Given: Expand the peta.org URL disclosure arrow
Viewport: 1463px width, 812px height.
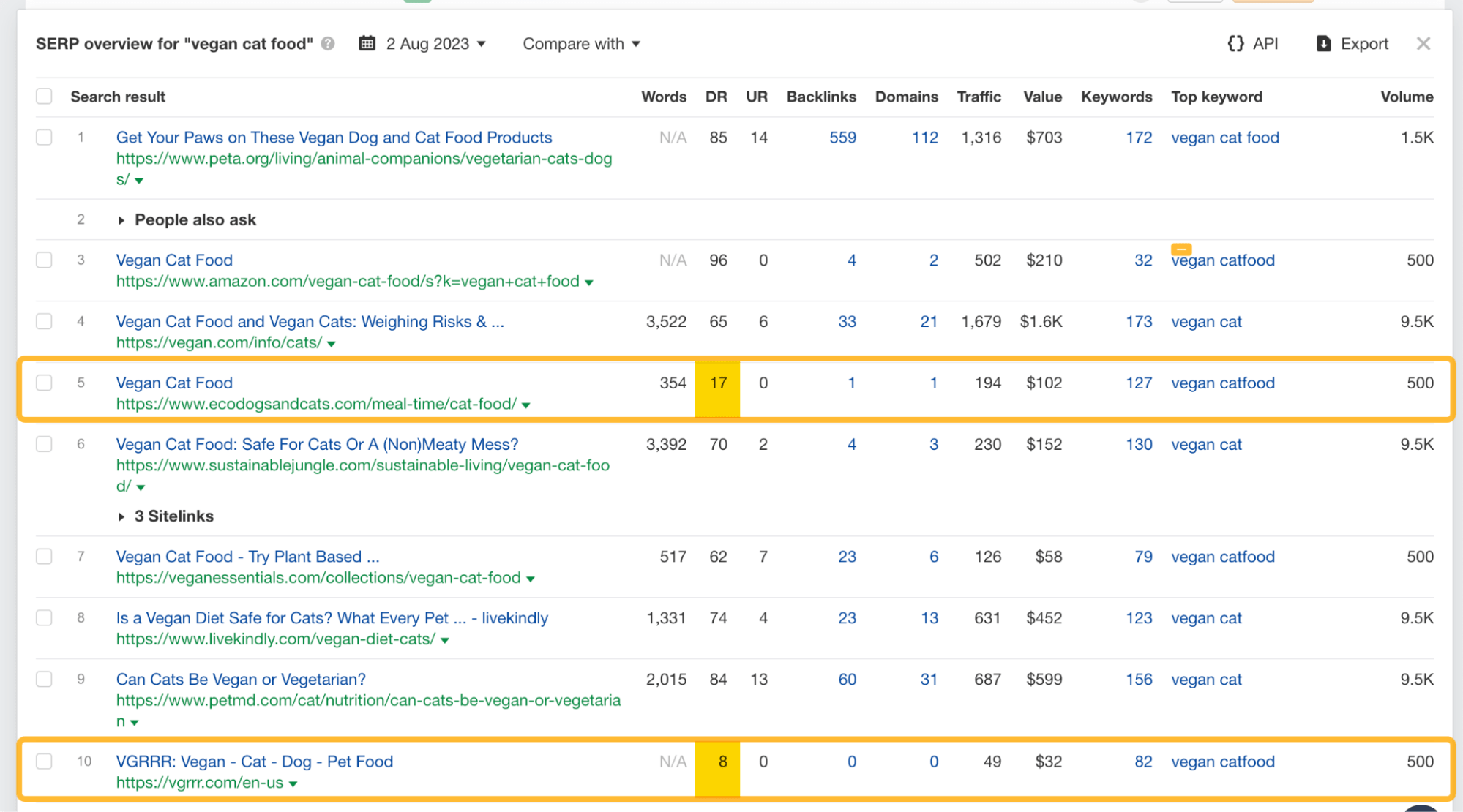Looking at the screenshot, I should 138,180.
